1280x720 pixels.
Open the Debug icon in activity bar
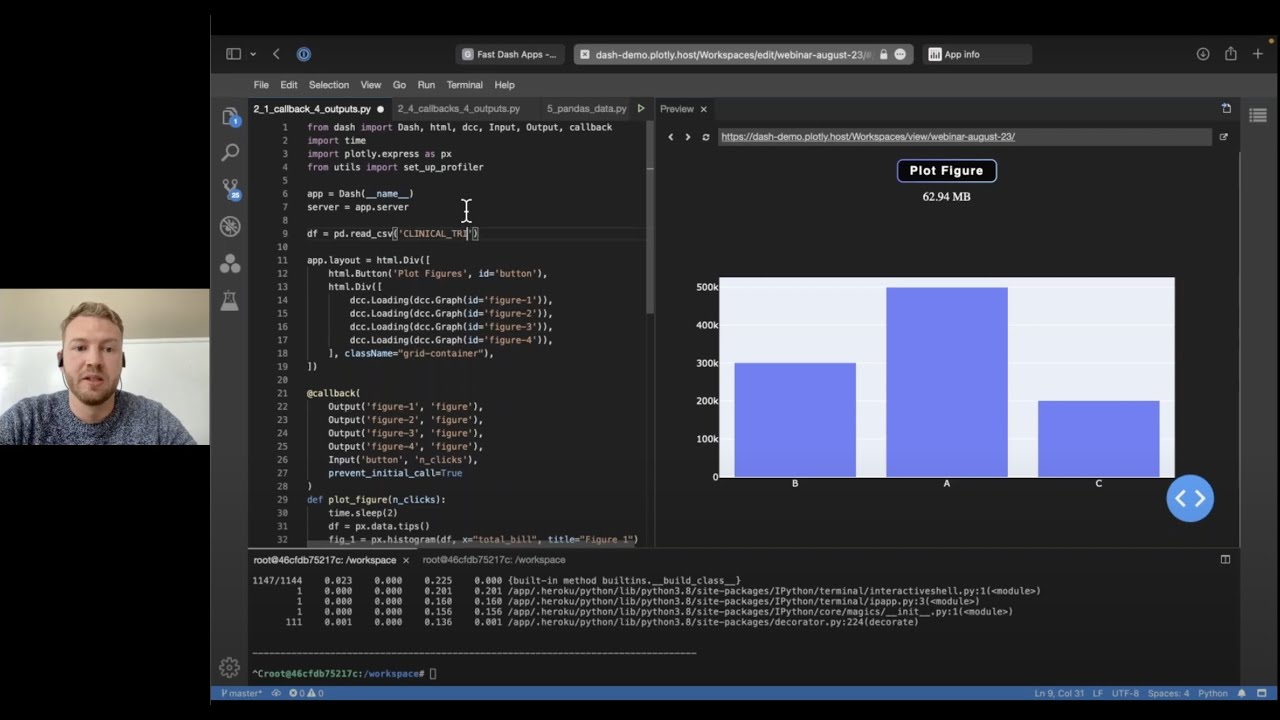click(230, 226)
